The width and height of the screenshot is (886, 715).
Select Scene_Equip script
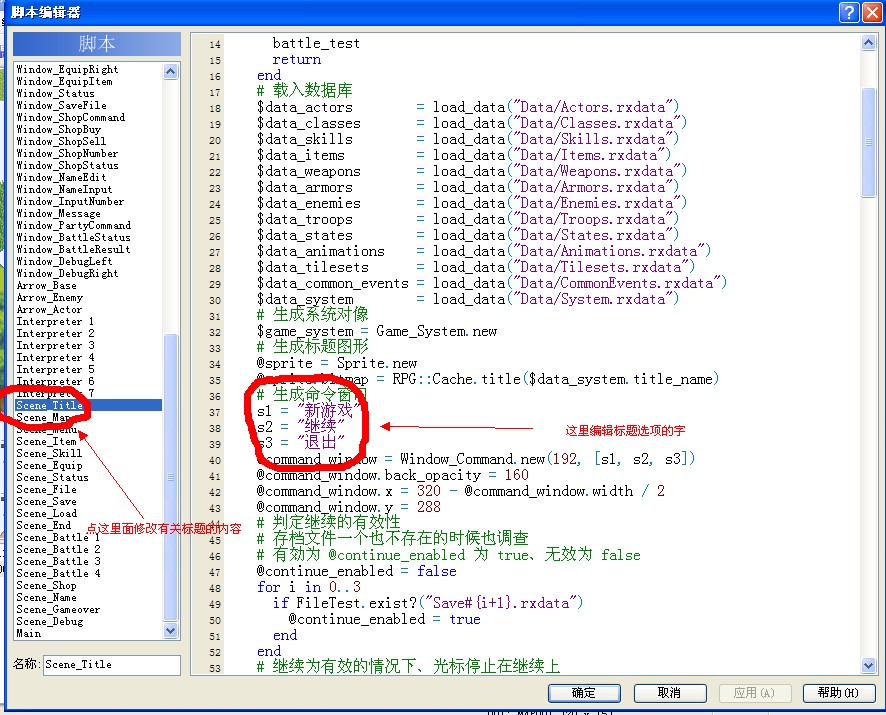coord(49,466)
